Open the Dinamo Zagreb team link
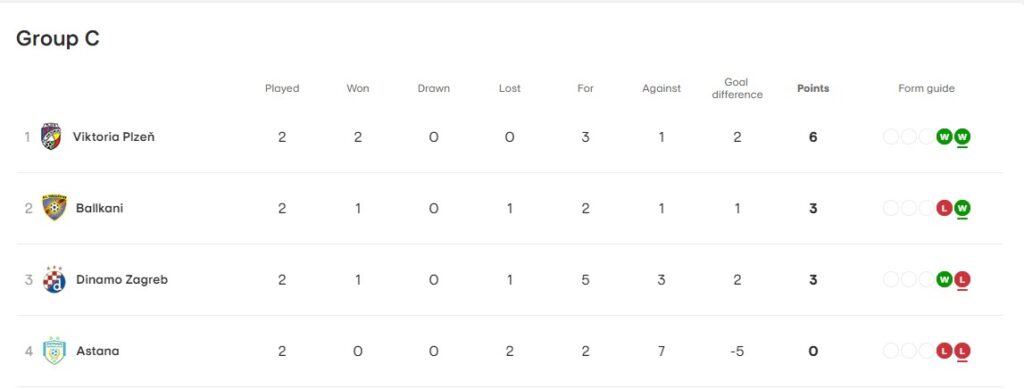 122,279
